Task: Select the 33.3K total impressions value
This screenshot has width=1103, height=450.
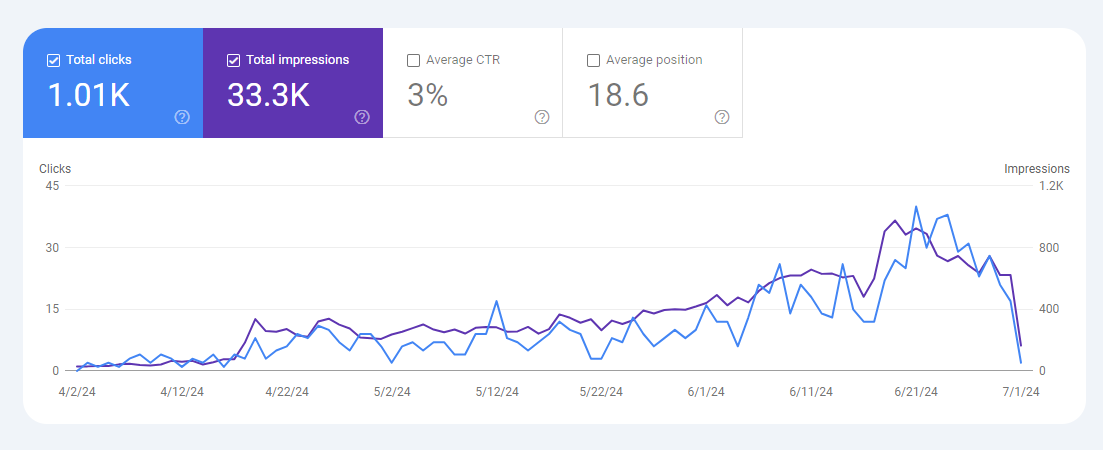Action: pos(268,95)
